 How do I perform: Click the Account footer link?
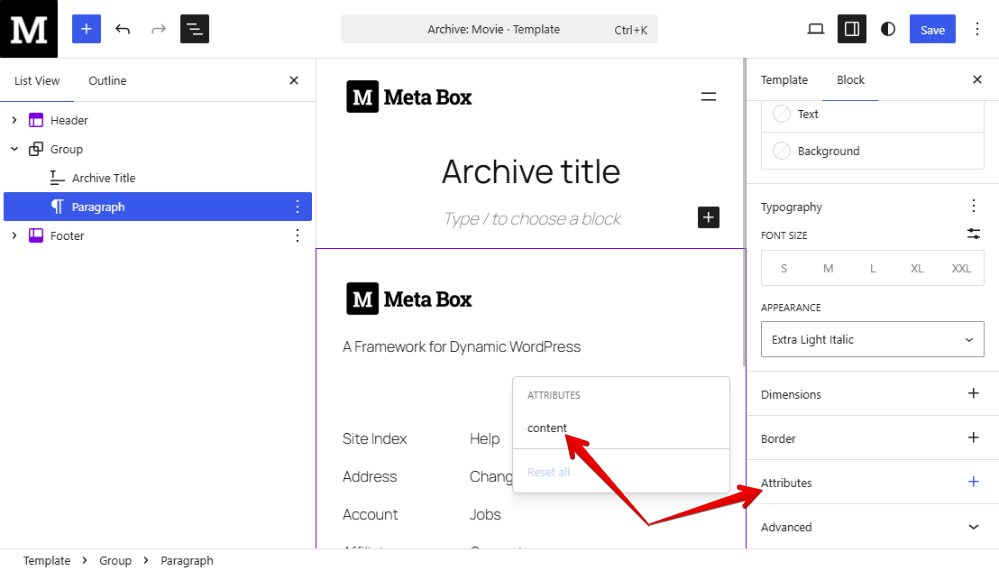(370, 514)
